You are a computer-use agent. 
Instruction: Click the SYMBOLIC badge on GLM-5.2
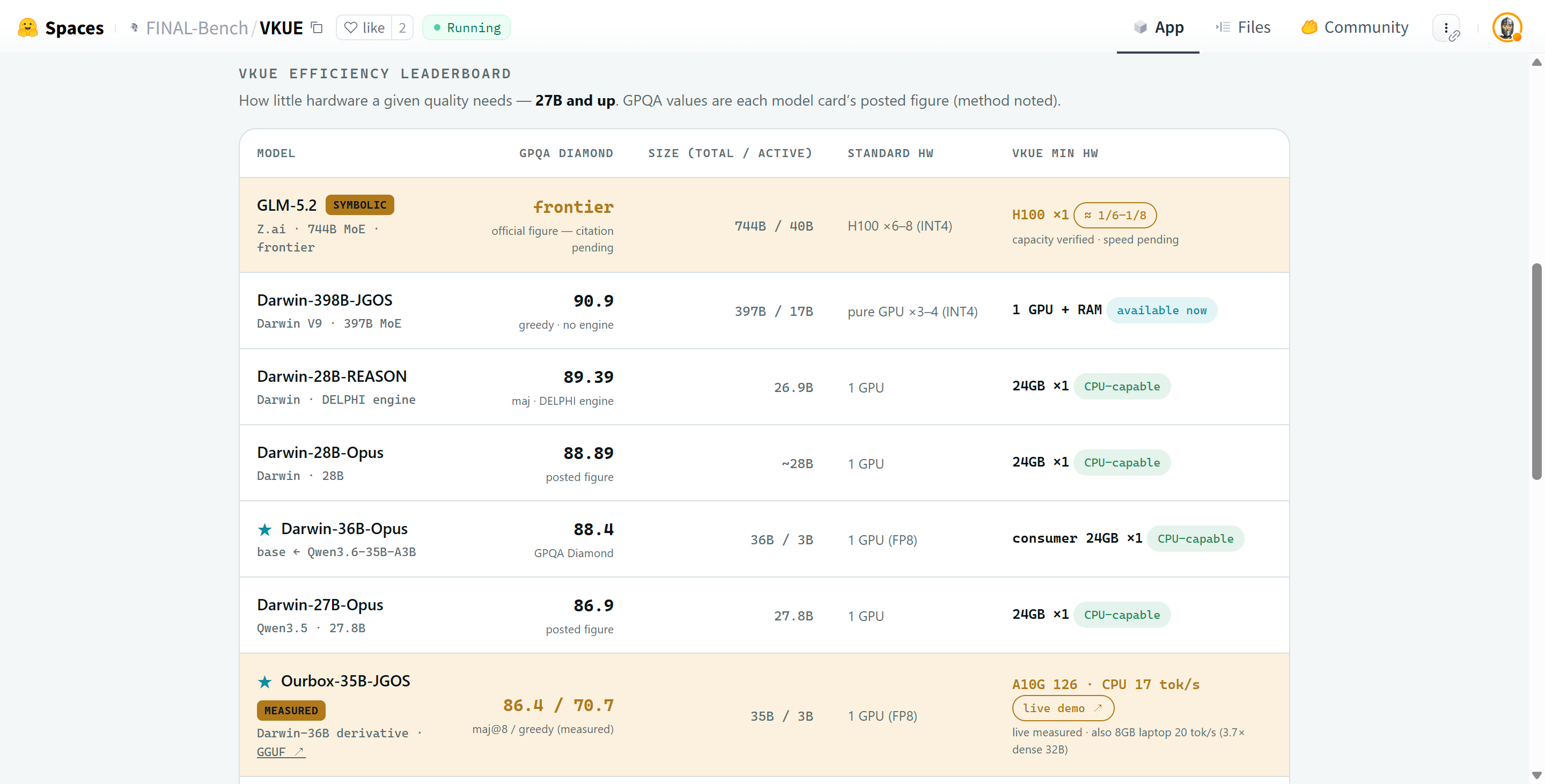pyautogui.click(x=360, y=205)
